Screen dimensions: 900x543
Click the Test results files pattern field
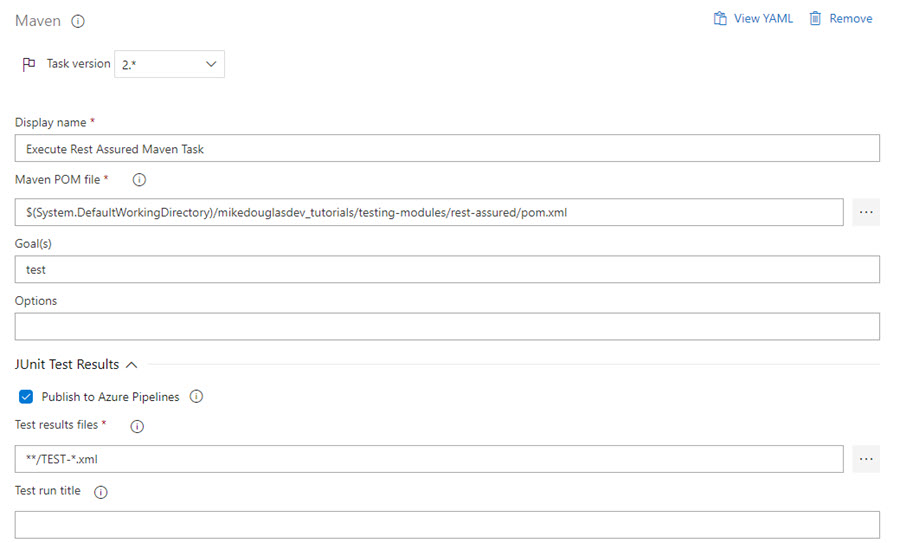coord(429,459)
